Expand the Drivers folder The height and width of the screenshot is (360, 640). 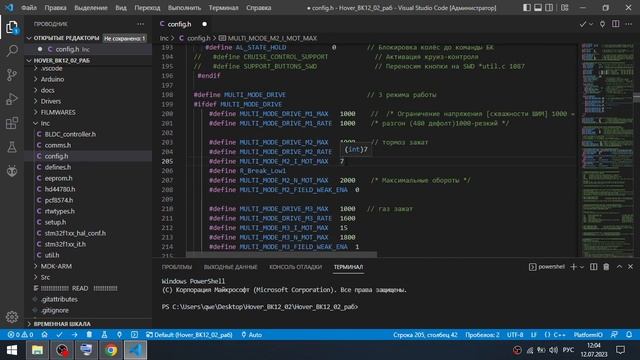pos(51,101)
